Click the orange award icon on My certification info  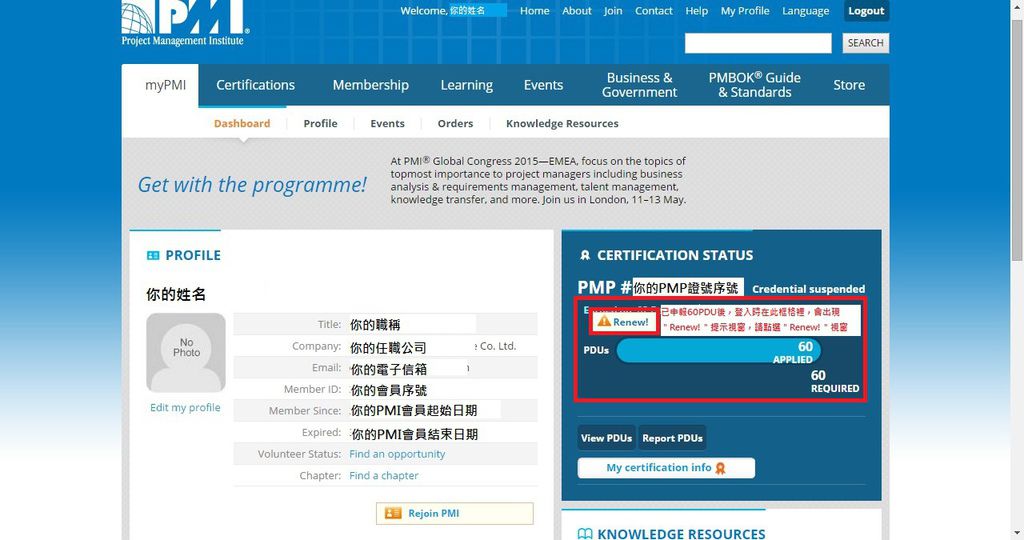click(720, 468)
